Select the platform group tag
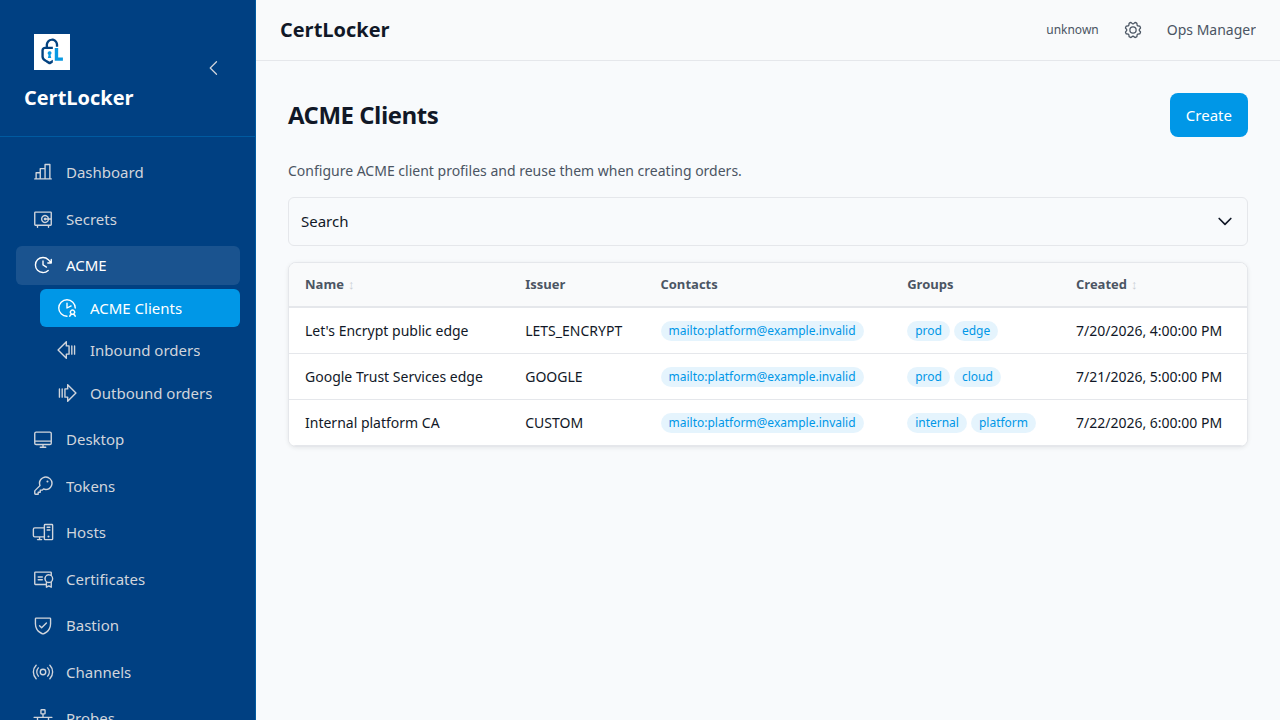 [1003, 423]
